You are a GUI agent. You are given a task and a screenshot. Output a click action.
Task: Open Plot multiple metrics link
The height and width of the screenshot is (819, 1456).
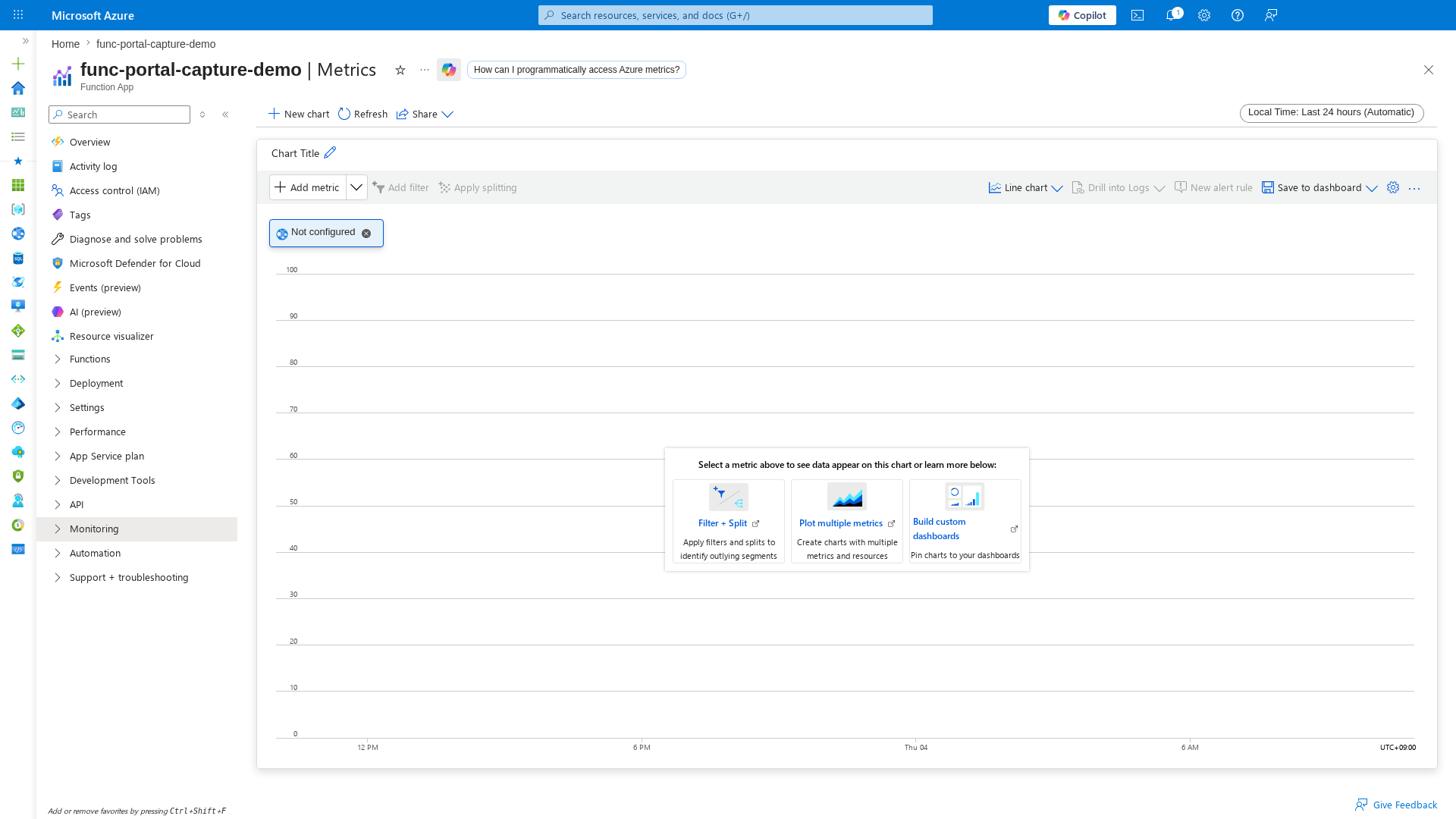click(846, 523)
